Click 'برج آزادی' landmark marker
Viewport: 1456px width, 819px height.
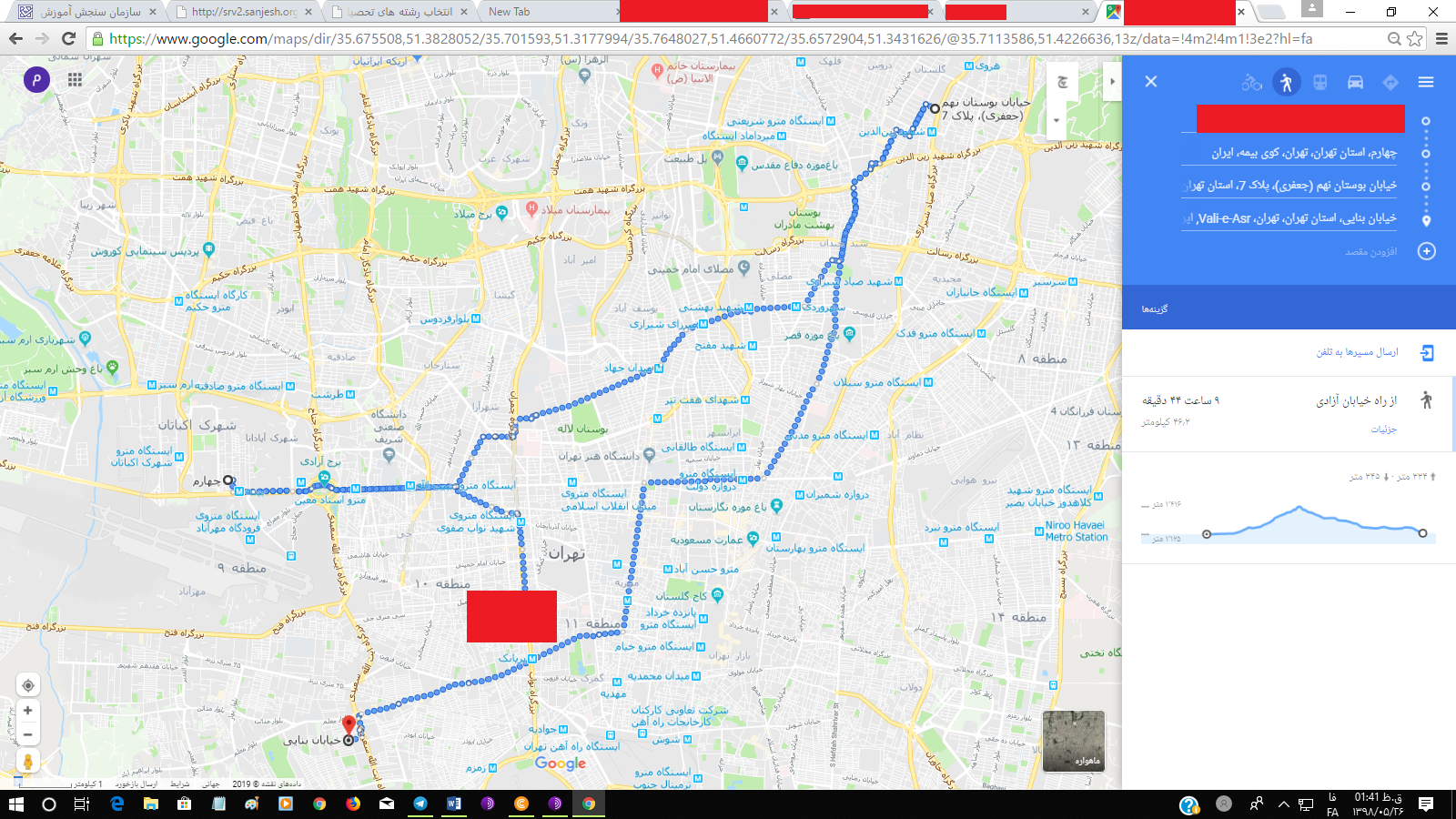pyautogui.click(x=323, y=477)
